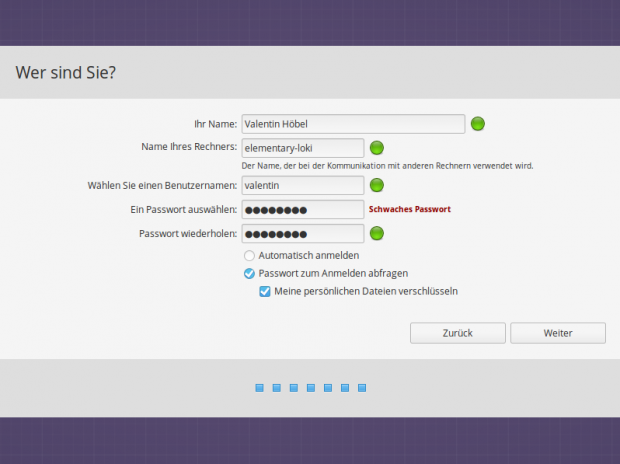The width and height of the screenshot is (620, 464).
Task: Click the Name Ihres Rechners: label
Action: point(189,146)
